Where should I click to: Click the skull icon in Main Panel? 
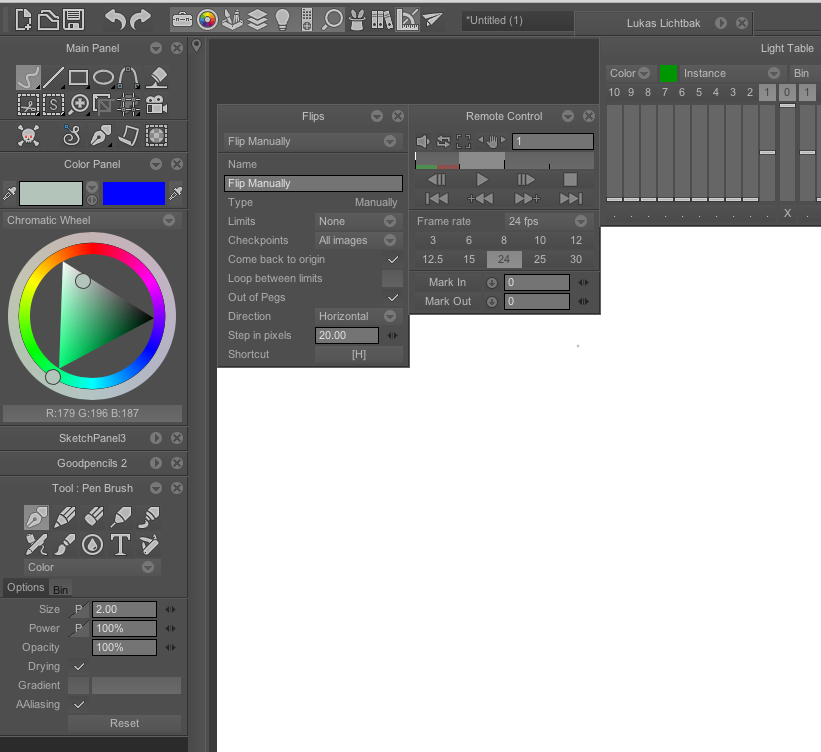(28, 136)
